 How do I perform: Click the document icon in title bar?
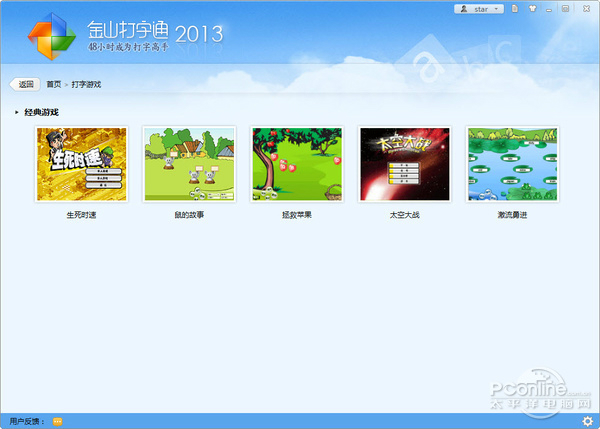tap(515, 8)
